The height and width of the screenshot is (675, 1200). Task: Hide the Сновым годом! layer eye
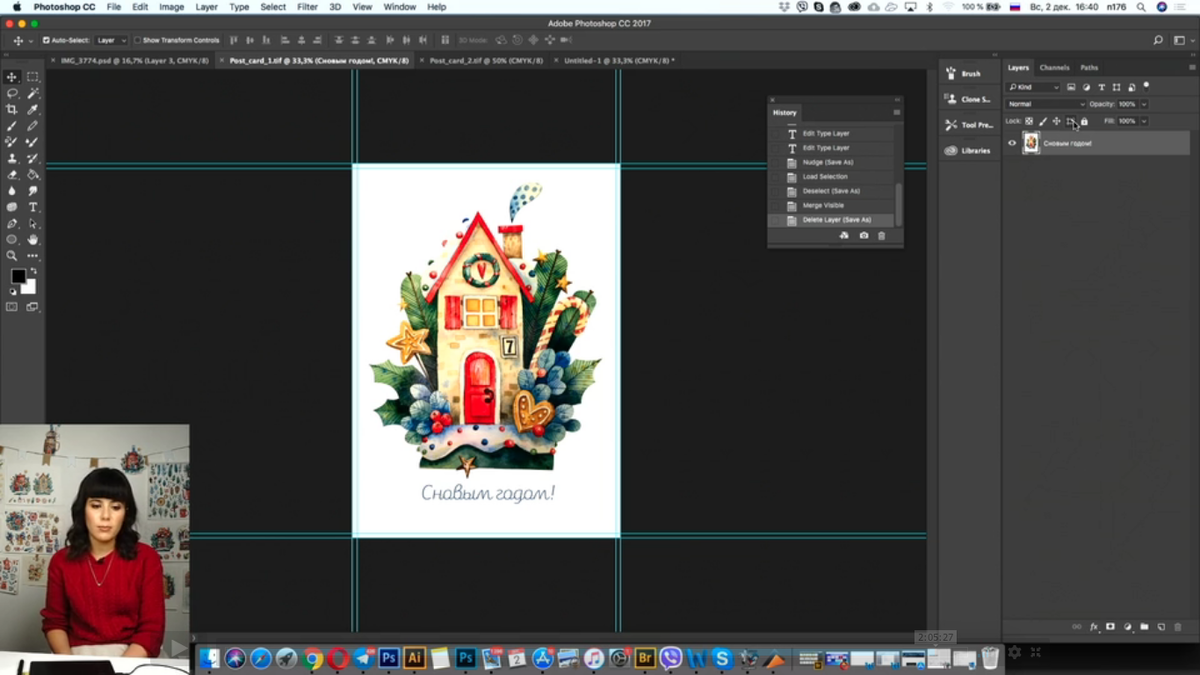coord(1012,143)
